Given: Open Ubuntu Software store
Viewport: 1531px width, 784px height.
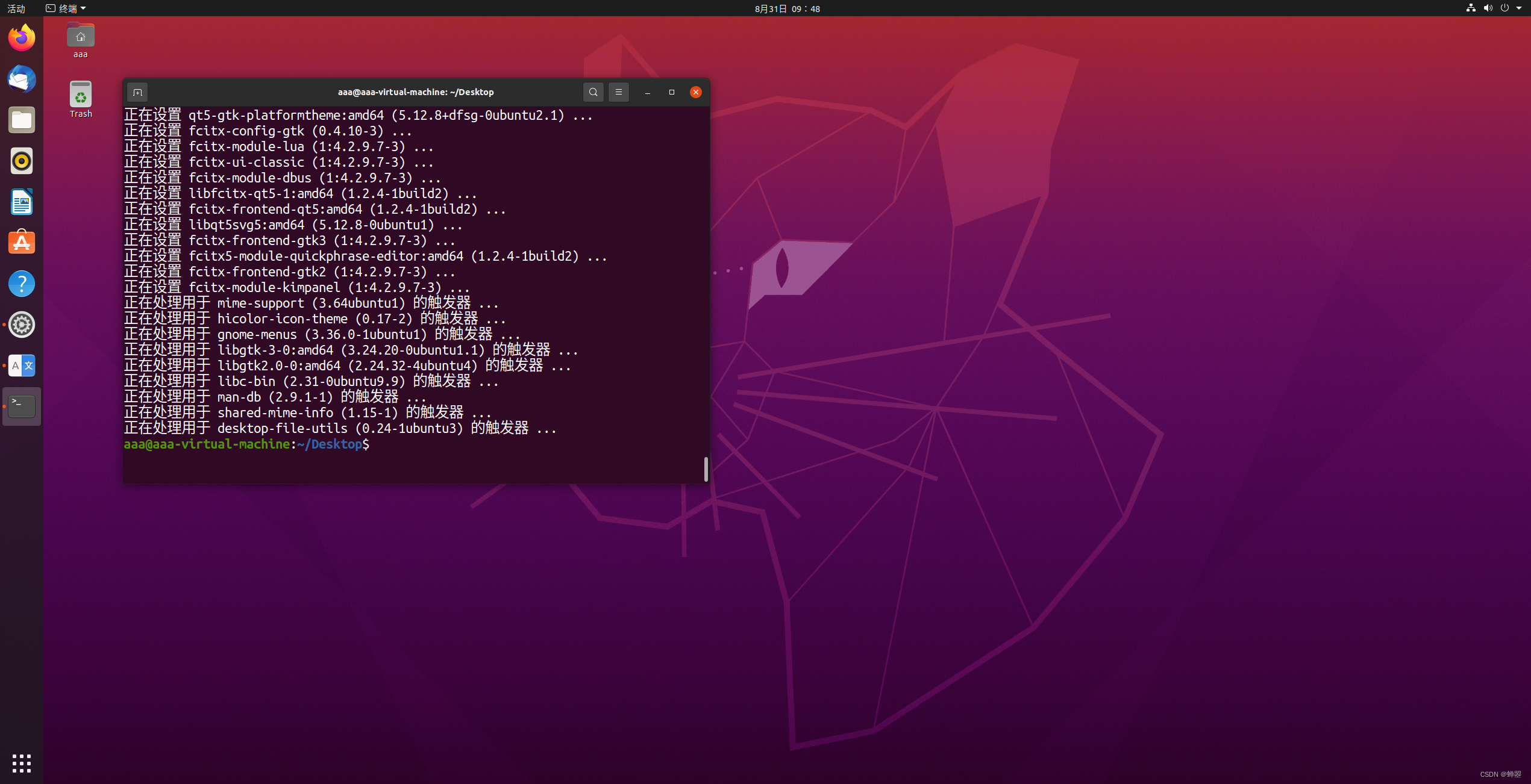Looking at the screenshot, I should [x=22, y=243].
